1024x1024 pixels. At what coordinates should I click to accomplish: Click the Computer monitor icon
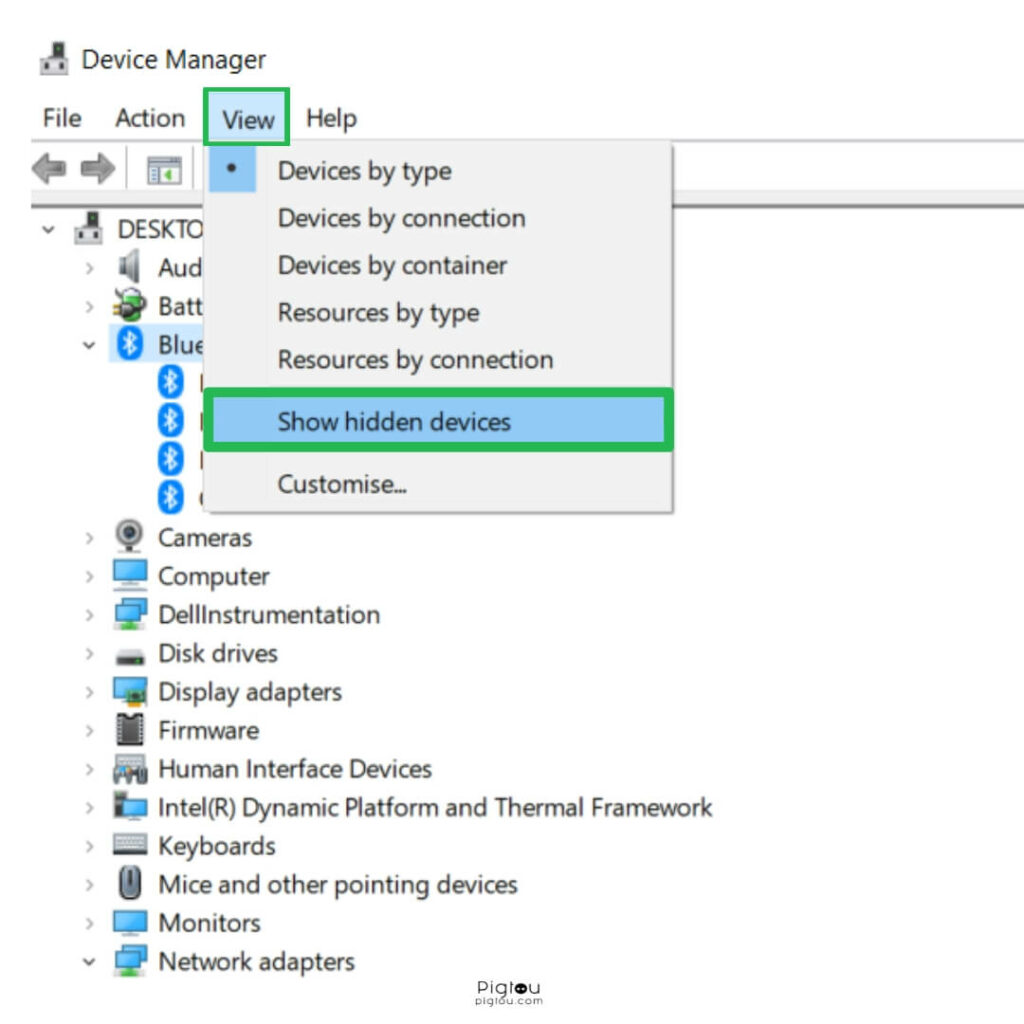[x=130, y=575]
